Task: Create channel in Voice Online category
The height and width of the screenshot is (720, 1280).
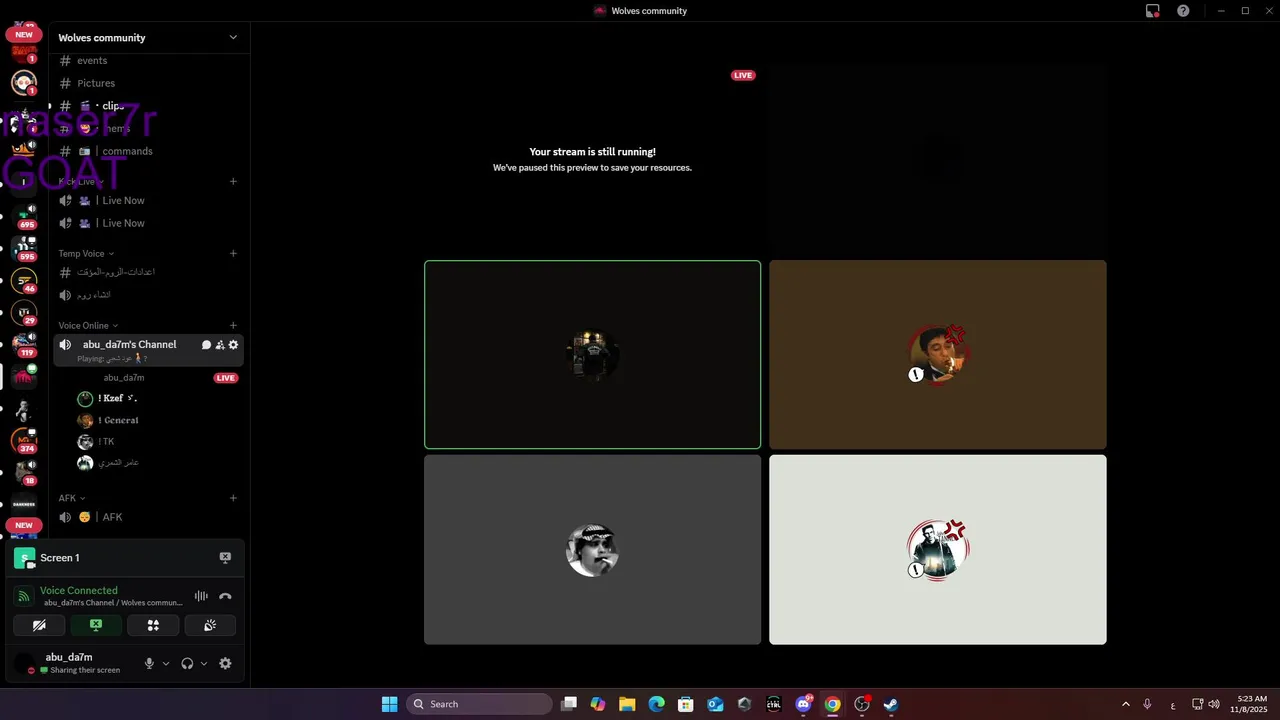Action: point(233,325)
